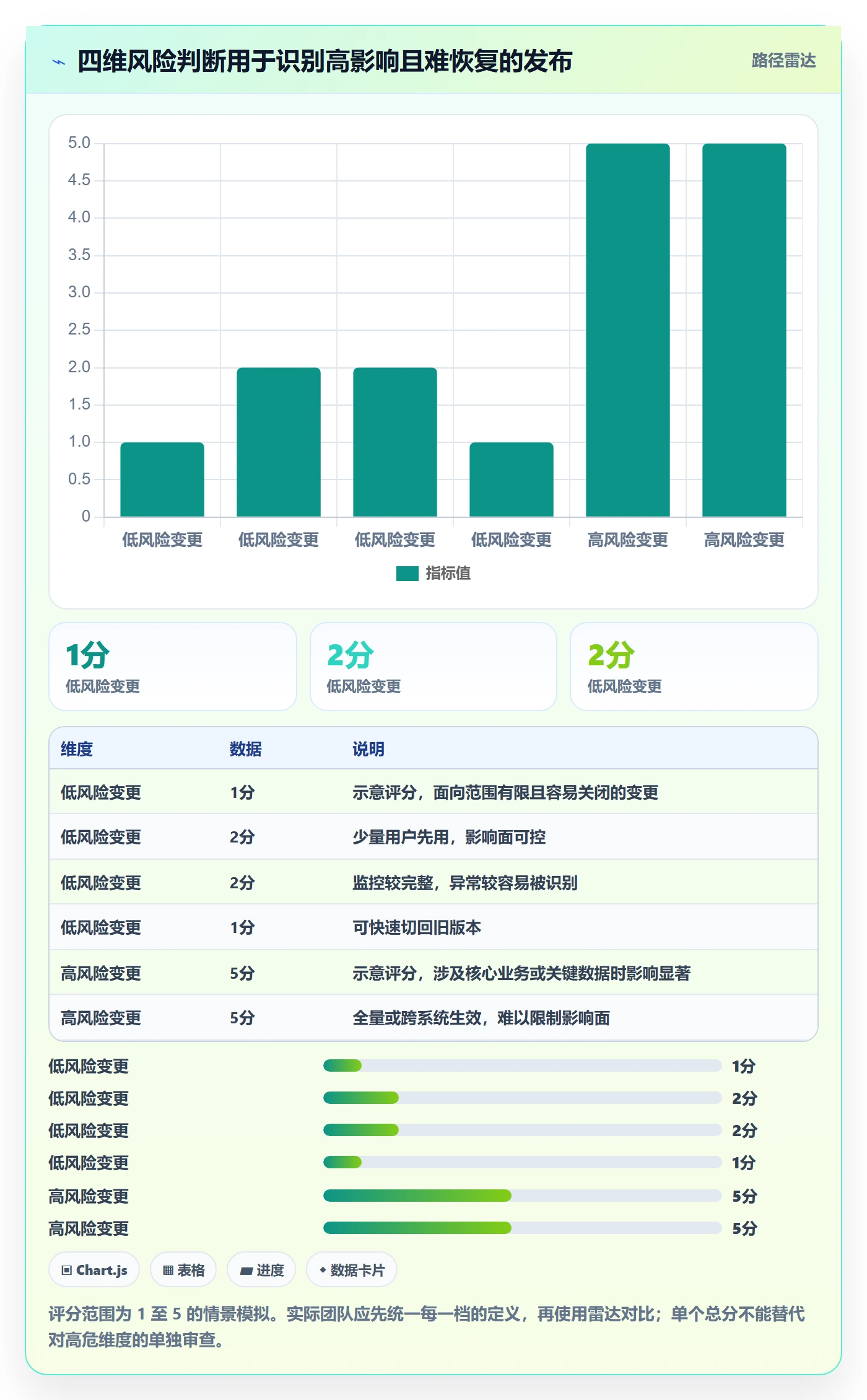Image resolution: width=867 pixels, height=1400 pixels.
Task: Select the row 少量用户先用，影响面可控
Action: coord(434,837)
